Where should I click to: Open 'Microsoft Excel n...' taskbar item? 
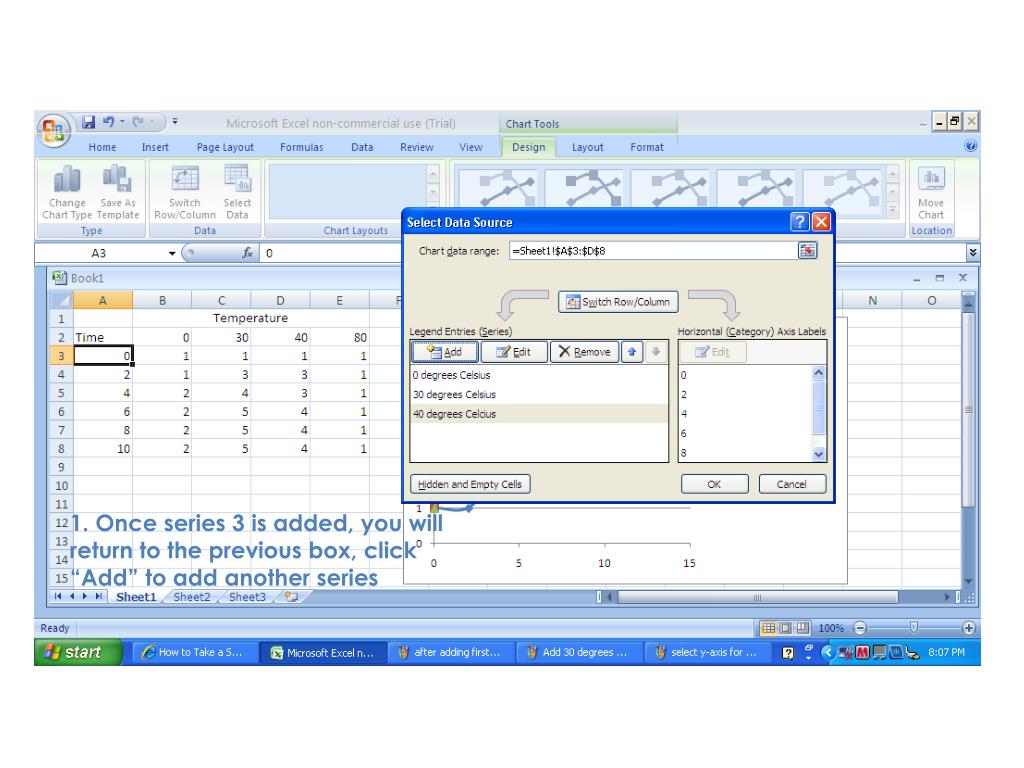323,652
